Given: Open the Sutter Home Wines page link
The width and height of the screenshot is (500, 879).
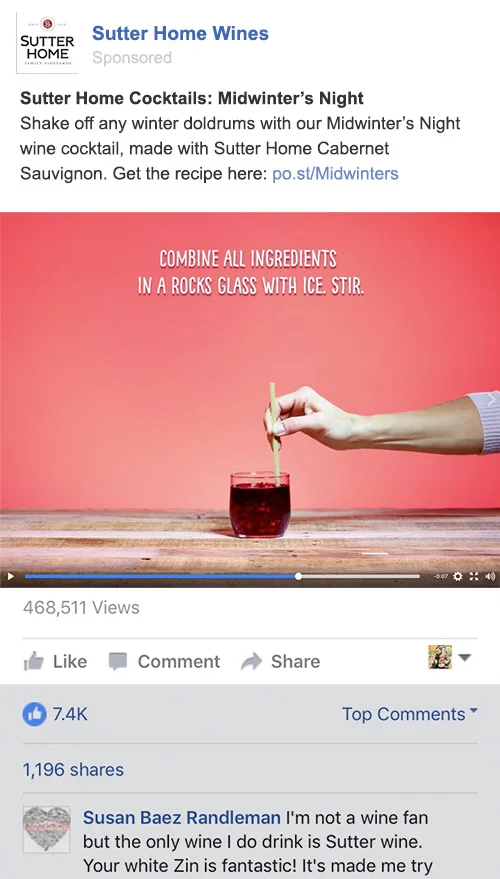Looking at the screenshot, I should pyautogui.click(x=180, y=33).
